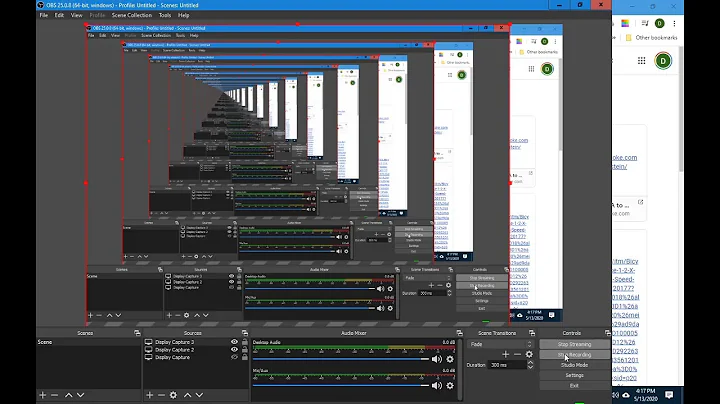Toggle the lock on Display Capture 2
Screen dimensions: 720x404
pos(245,349)
